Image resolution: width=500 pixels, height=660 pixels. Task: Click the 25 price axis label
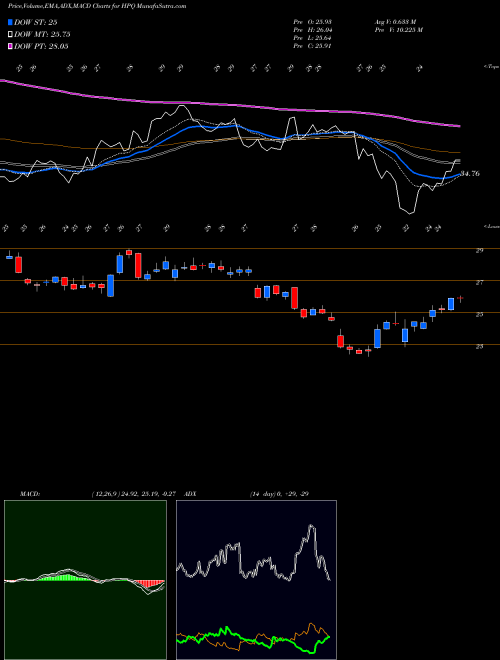tap(479, 314)
